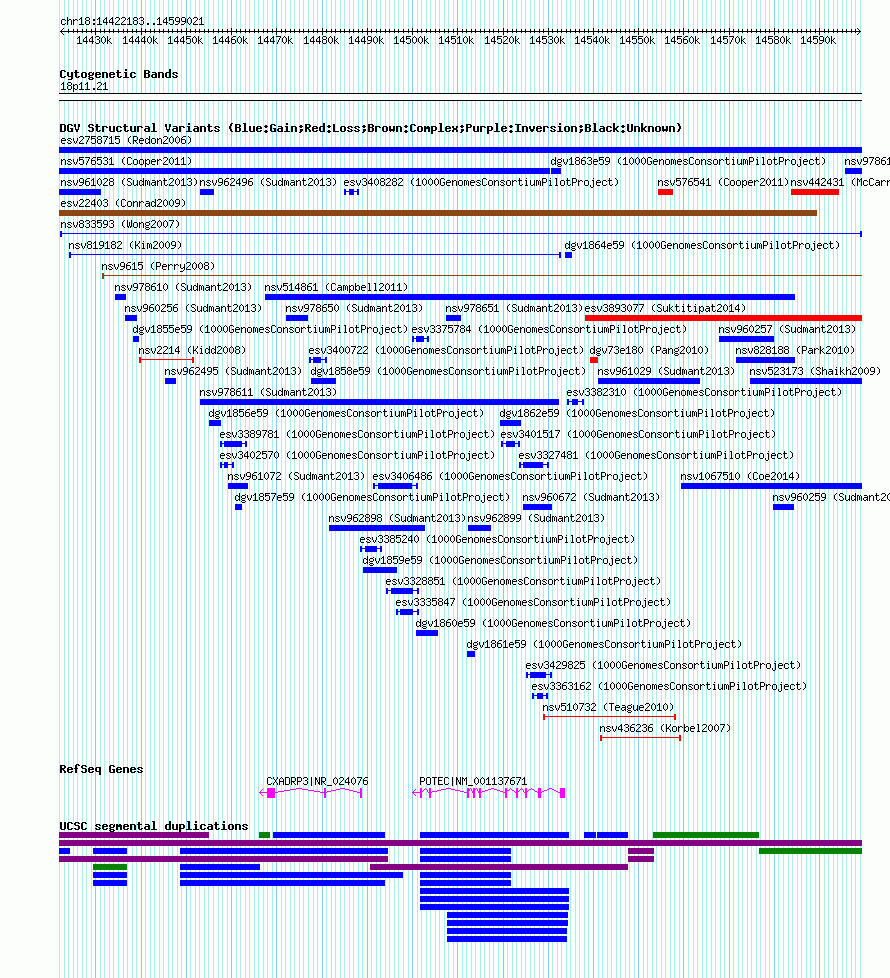Screen dimensions: 890x978
Task: Open the nsv833593 (Wong2007) variant label
Action: tap(120, 225)
